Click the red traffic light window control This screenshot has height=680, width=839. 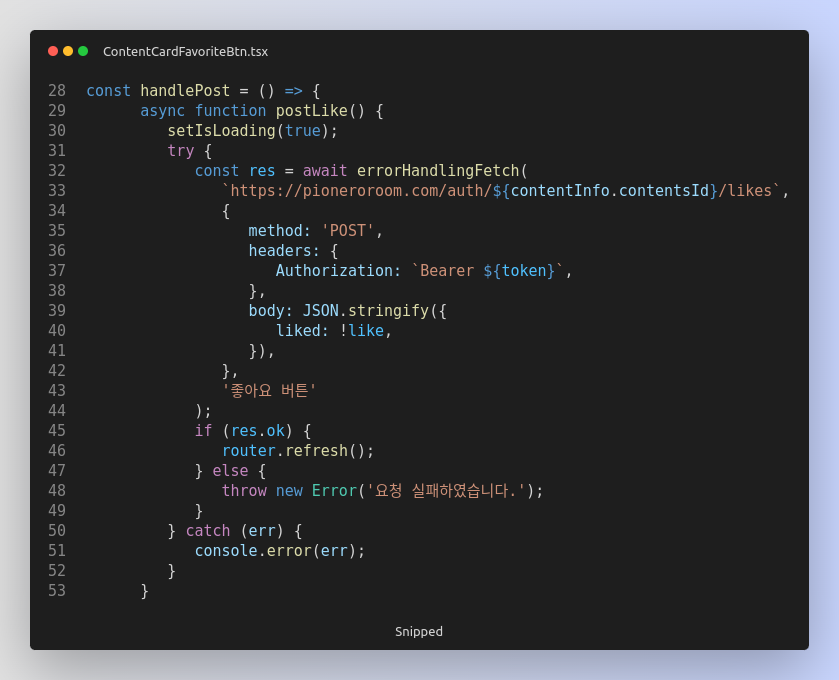[x=52, y=50]
